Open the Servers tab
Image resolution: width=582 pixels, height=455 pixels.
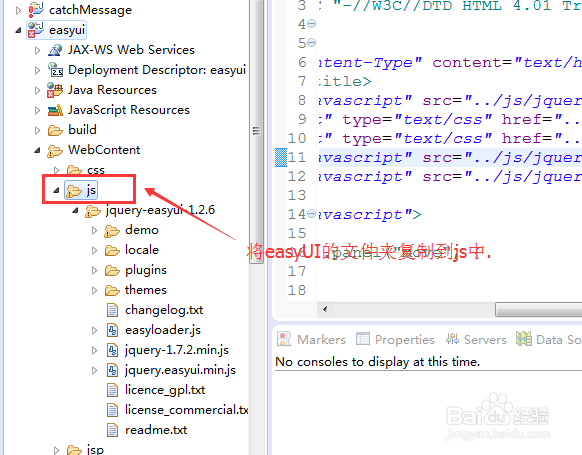tap(476, 339)
